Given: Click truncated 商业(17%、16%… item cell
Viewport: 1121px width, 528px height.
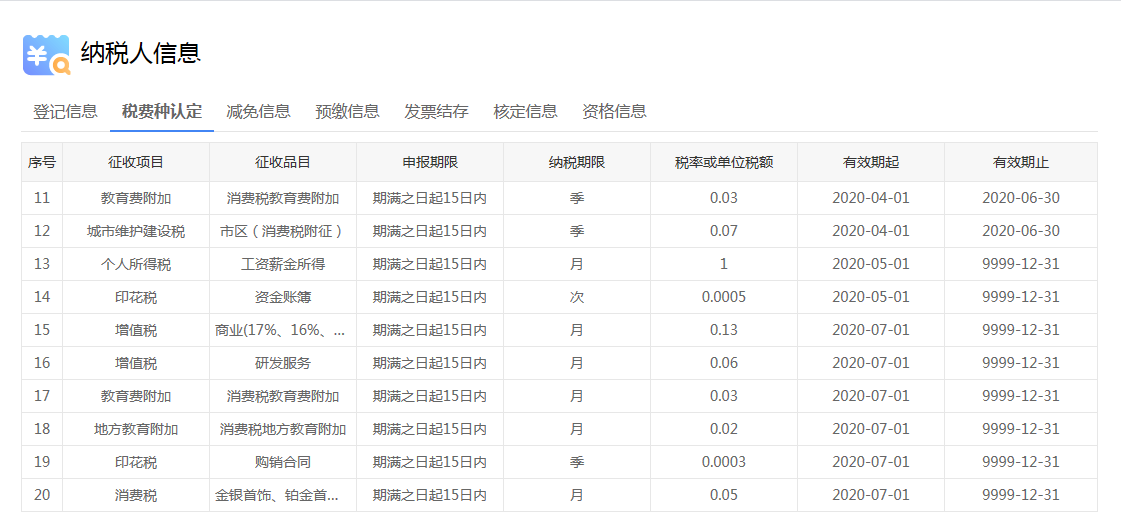Looking at the screenshot, I should click(283, 330).
